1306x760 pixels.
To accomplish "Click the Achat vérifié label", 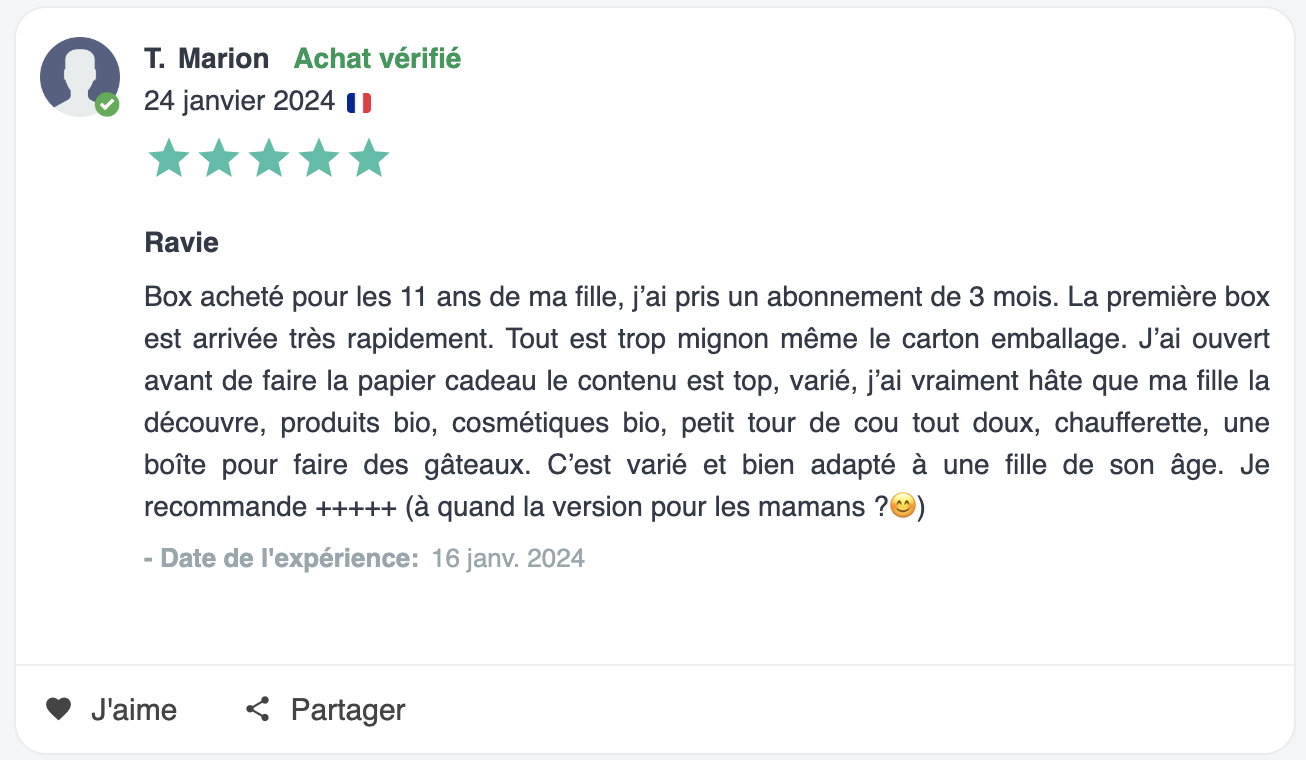I will coord(377,59).
